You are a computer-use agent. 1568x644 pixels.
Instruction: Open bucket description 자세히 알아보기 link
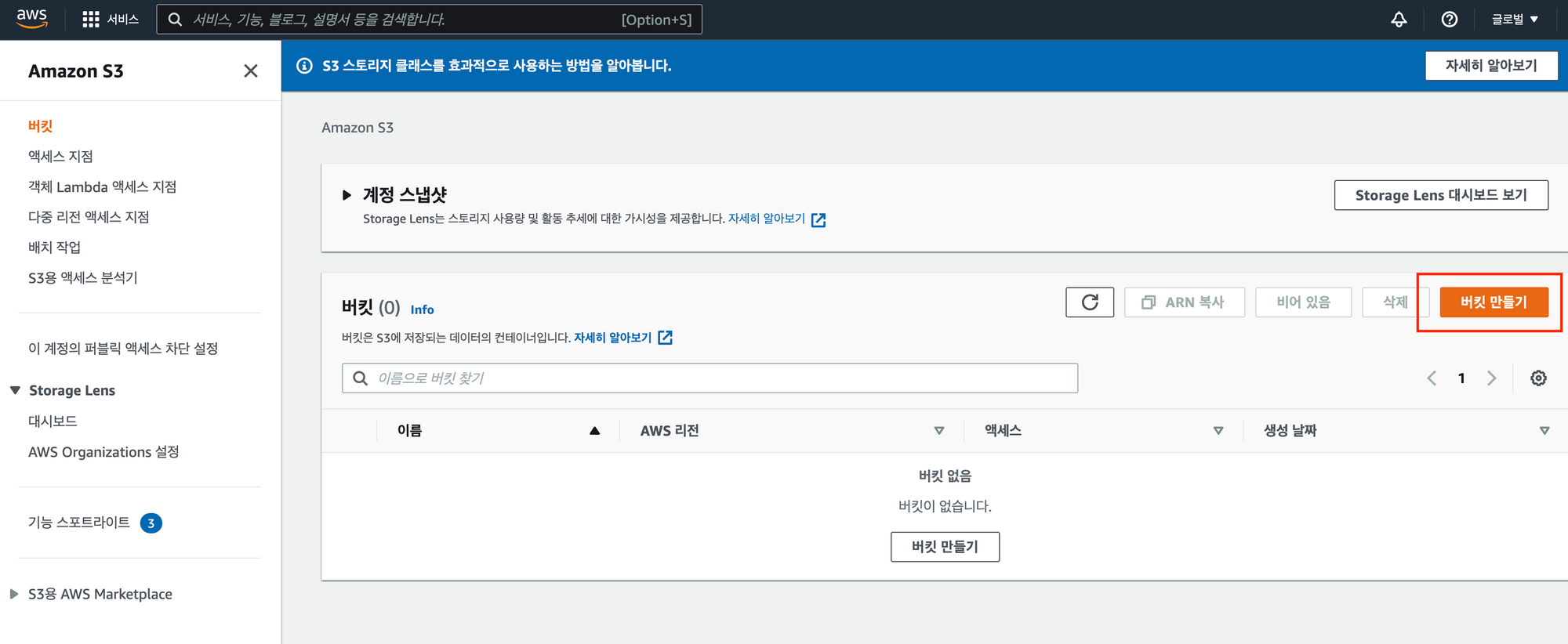[613, 338]
